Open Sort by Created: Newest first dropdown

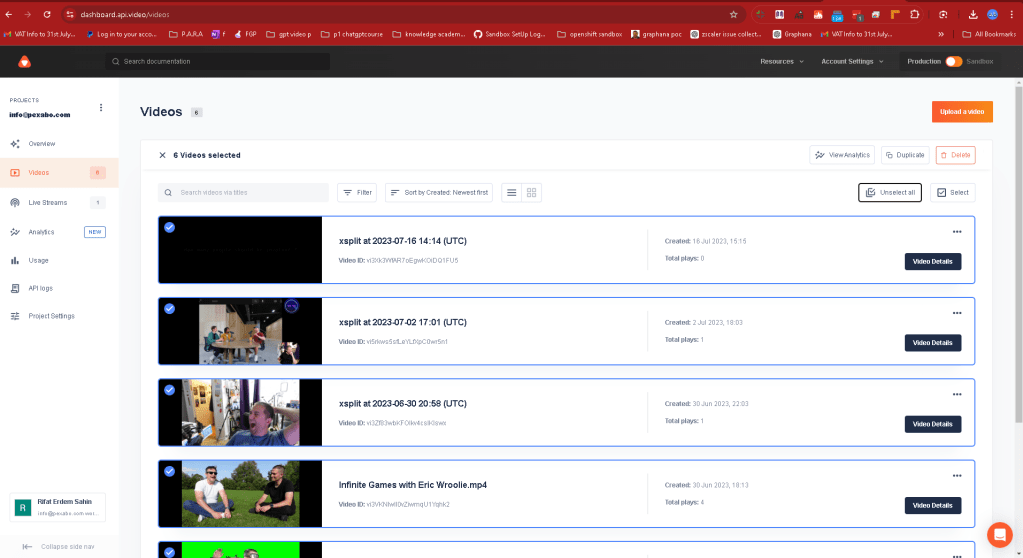(439, 193)
